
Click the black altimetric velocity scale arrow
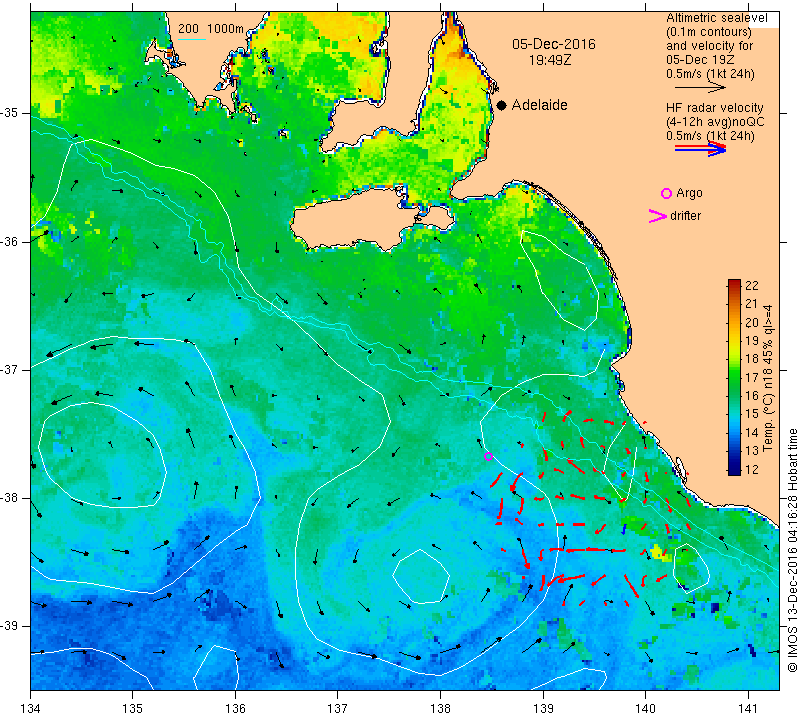700,88
